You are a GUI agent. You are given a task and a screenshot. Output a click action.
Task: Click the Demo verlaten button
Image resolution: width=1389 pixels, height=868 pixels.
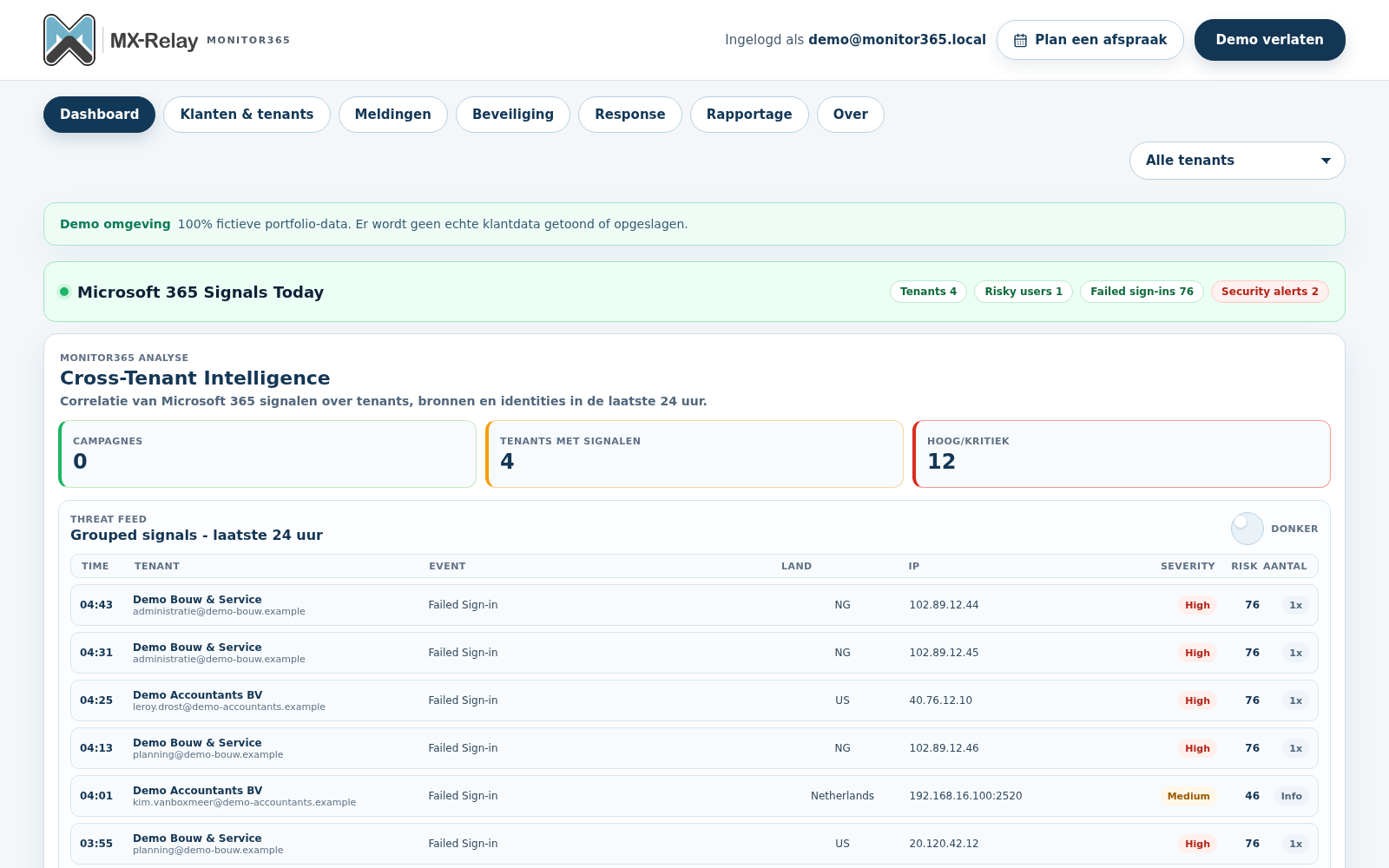tap(1270, 40)
